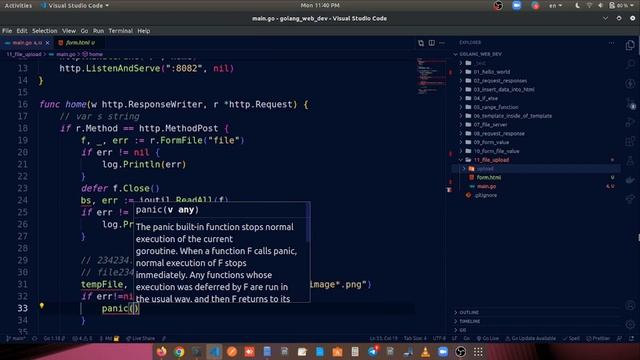Open the Accounts icon in activity bar
This screenshot has height=360, width=640.
pos(630,305)
